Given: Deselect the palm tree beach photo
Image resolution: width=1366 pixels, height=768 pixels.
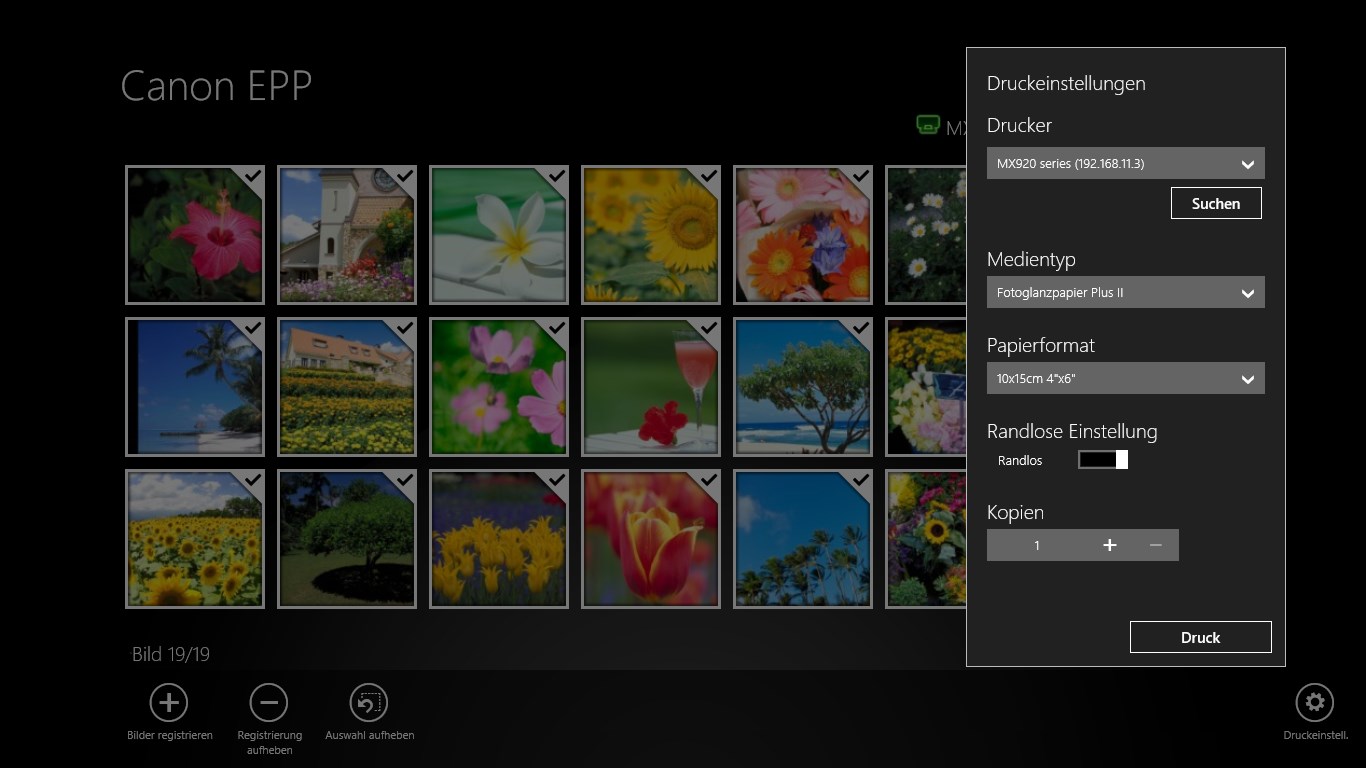Looking at the screenshot, I should coord(195,387).
